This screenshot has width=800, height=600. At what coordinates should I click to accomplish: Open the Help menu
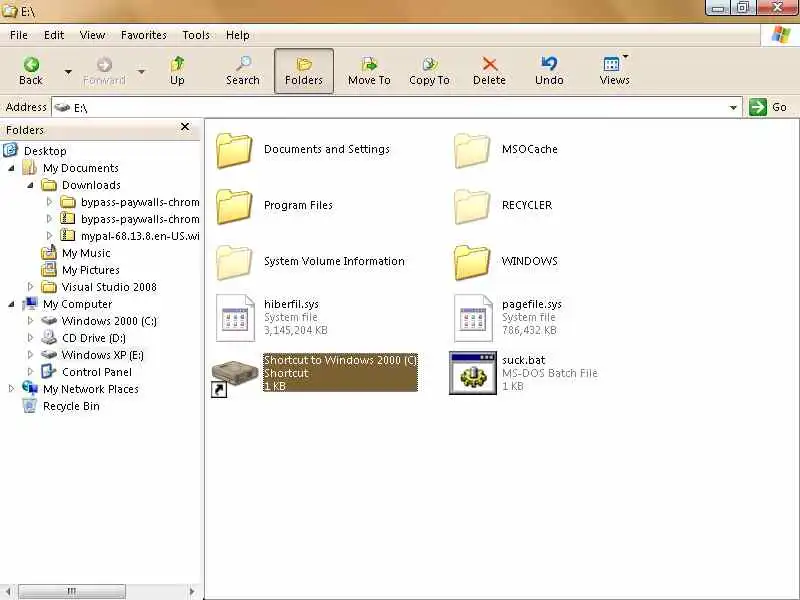[x=238, y=35]
